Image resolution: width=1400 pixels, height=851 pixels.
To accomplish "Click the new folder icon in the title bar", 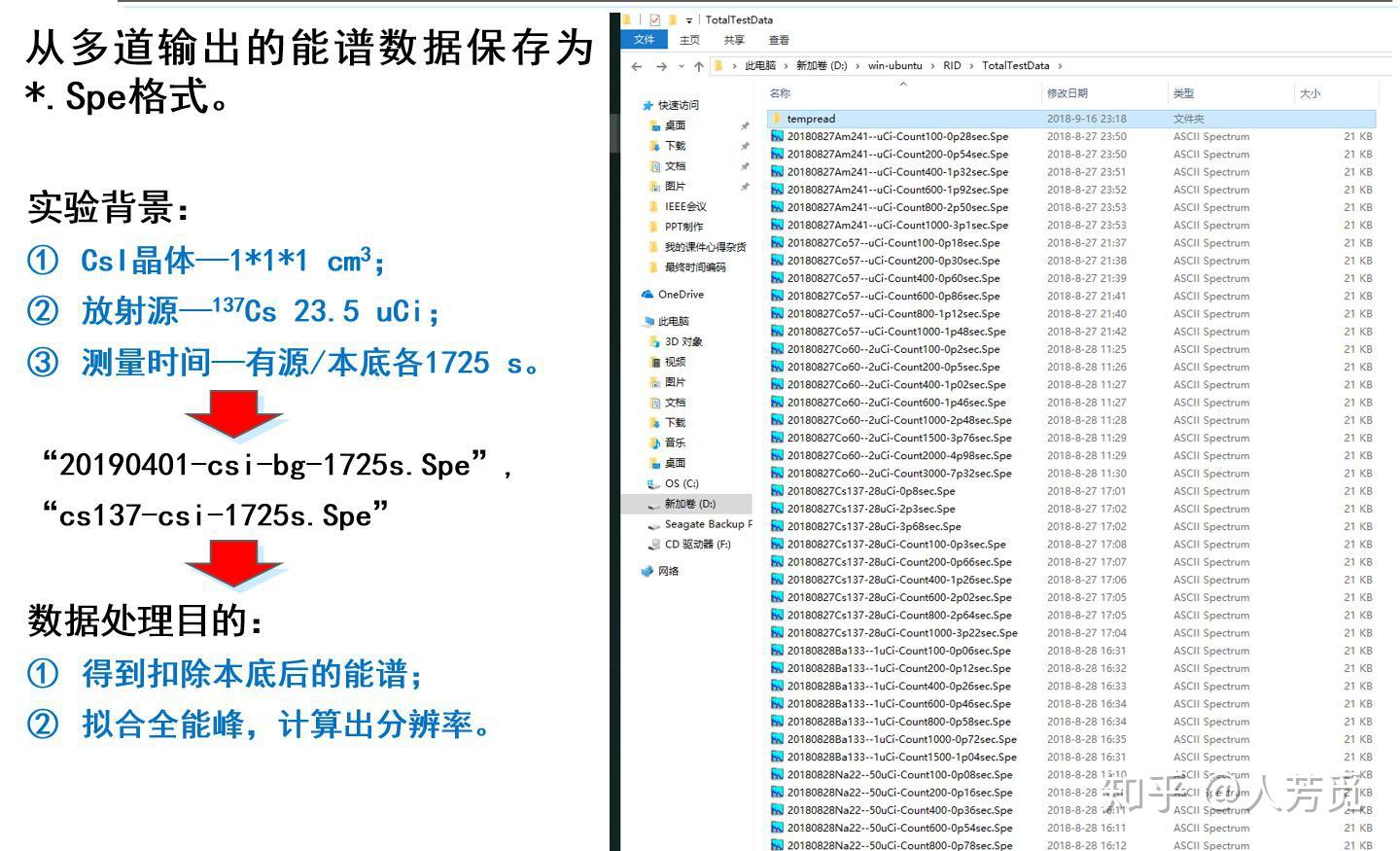I will pos(673,19).
